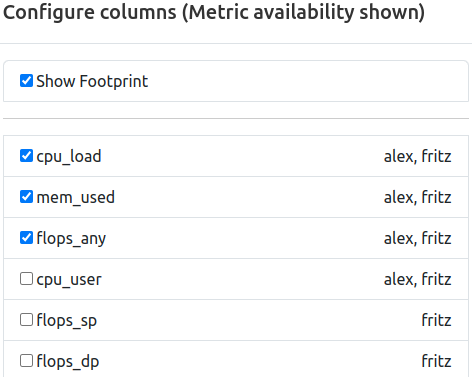
Task: Click the 'Show Footprint' text label
Action: coord(92,82)
